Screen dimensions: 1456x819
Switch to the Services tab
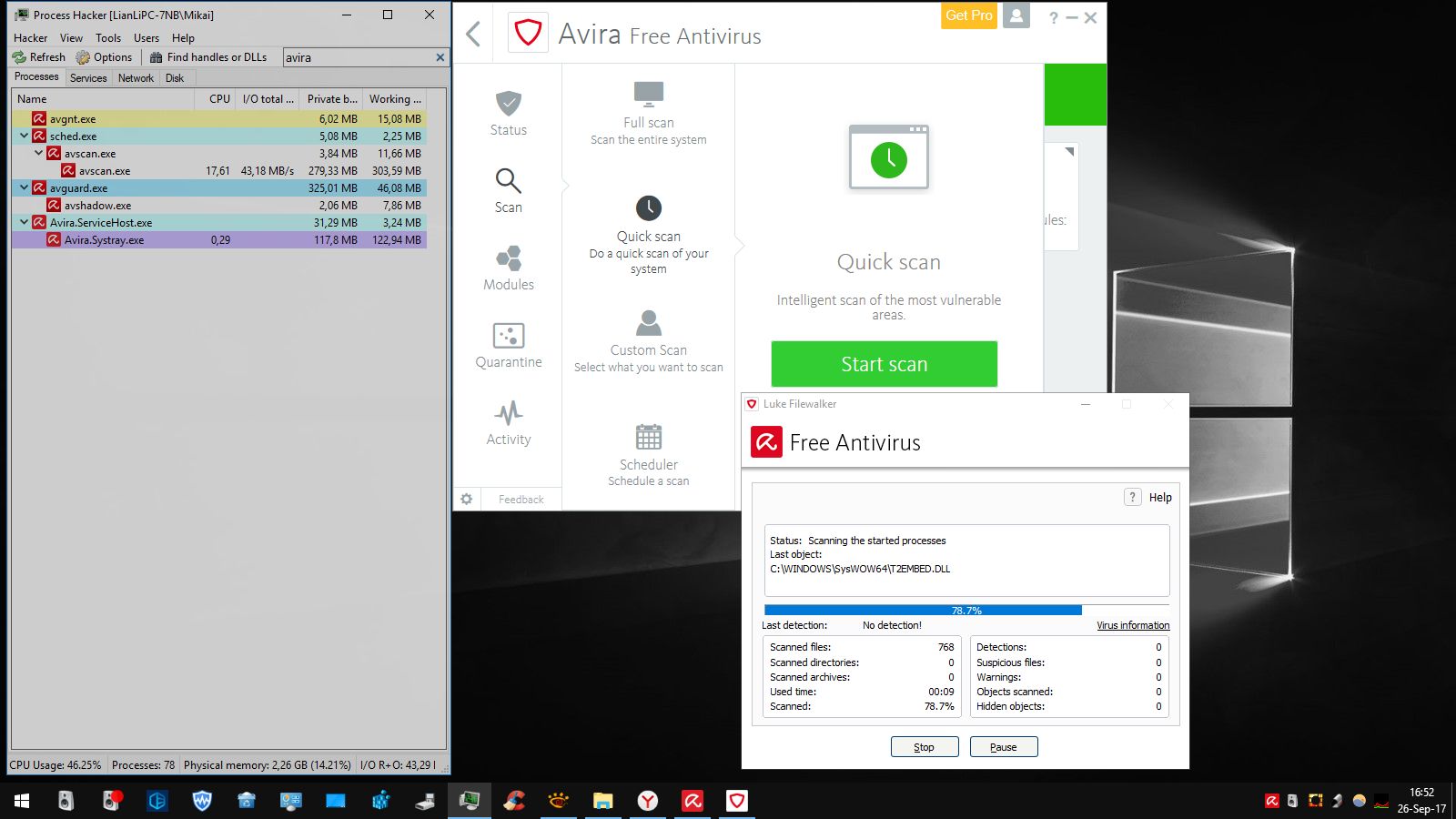[88, 78]
